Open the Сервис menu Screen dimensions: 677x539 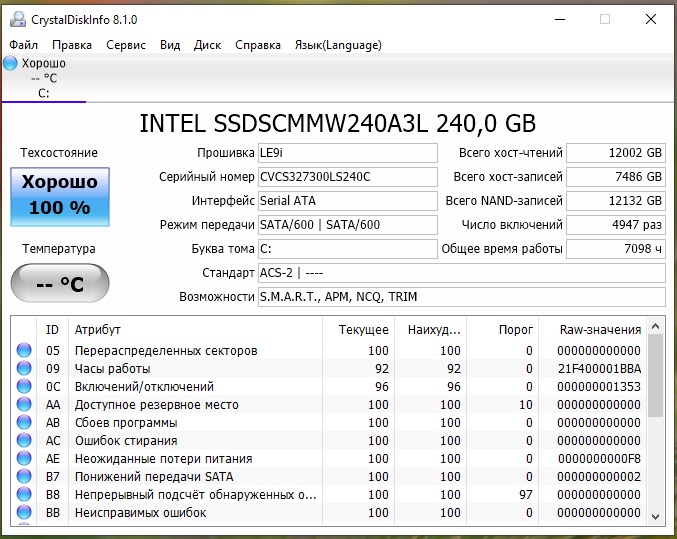[x=126, y=45]
